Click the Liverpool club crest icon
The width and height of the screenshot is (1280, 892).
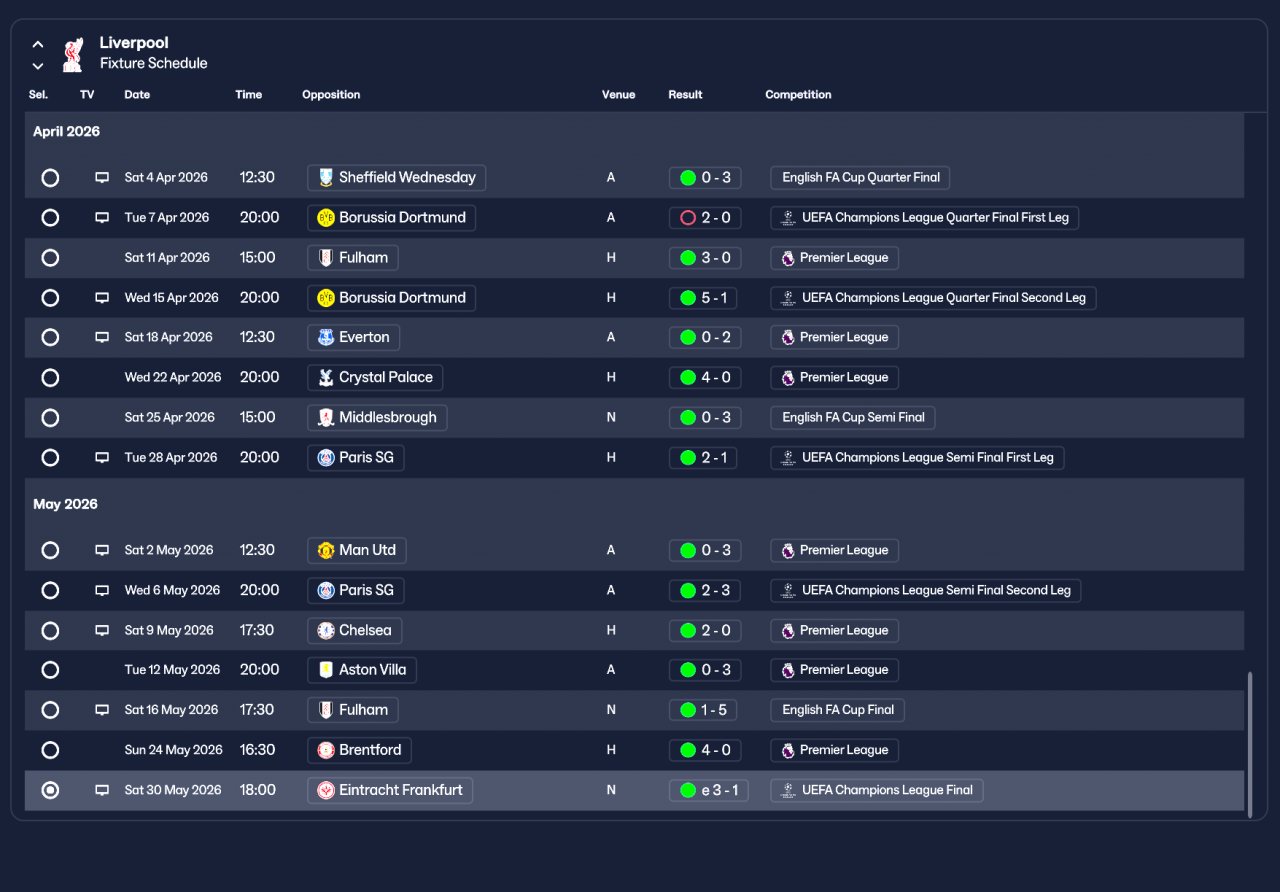(73, 54)
